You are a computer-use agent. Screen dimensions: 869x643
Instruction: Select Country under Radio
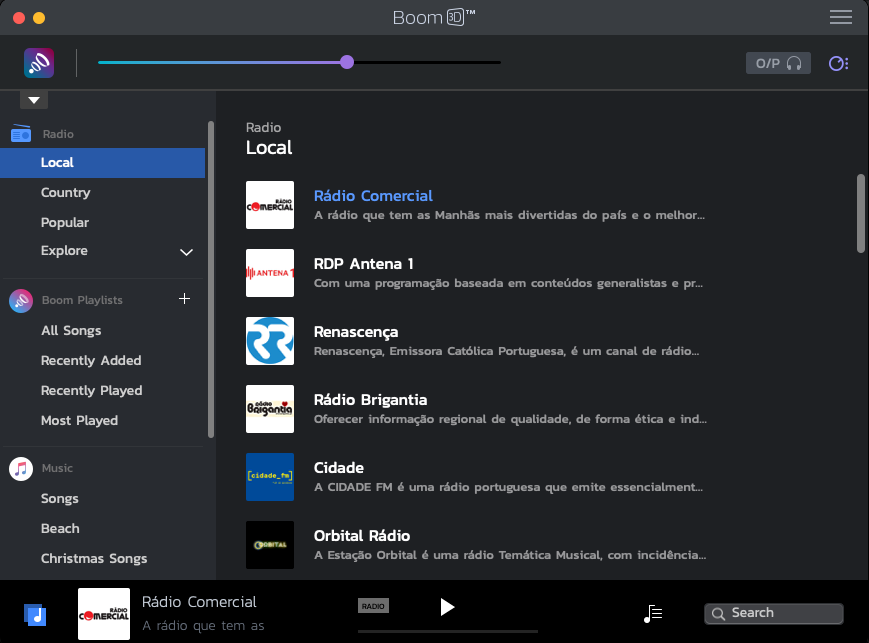[x=65, y=193]
